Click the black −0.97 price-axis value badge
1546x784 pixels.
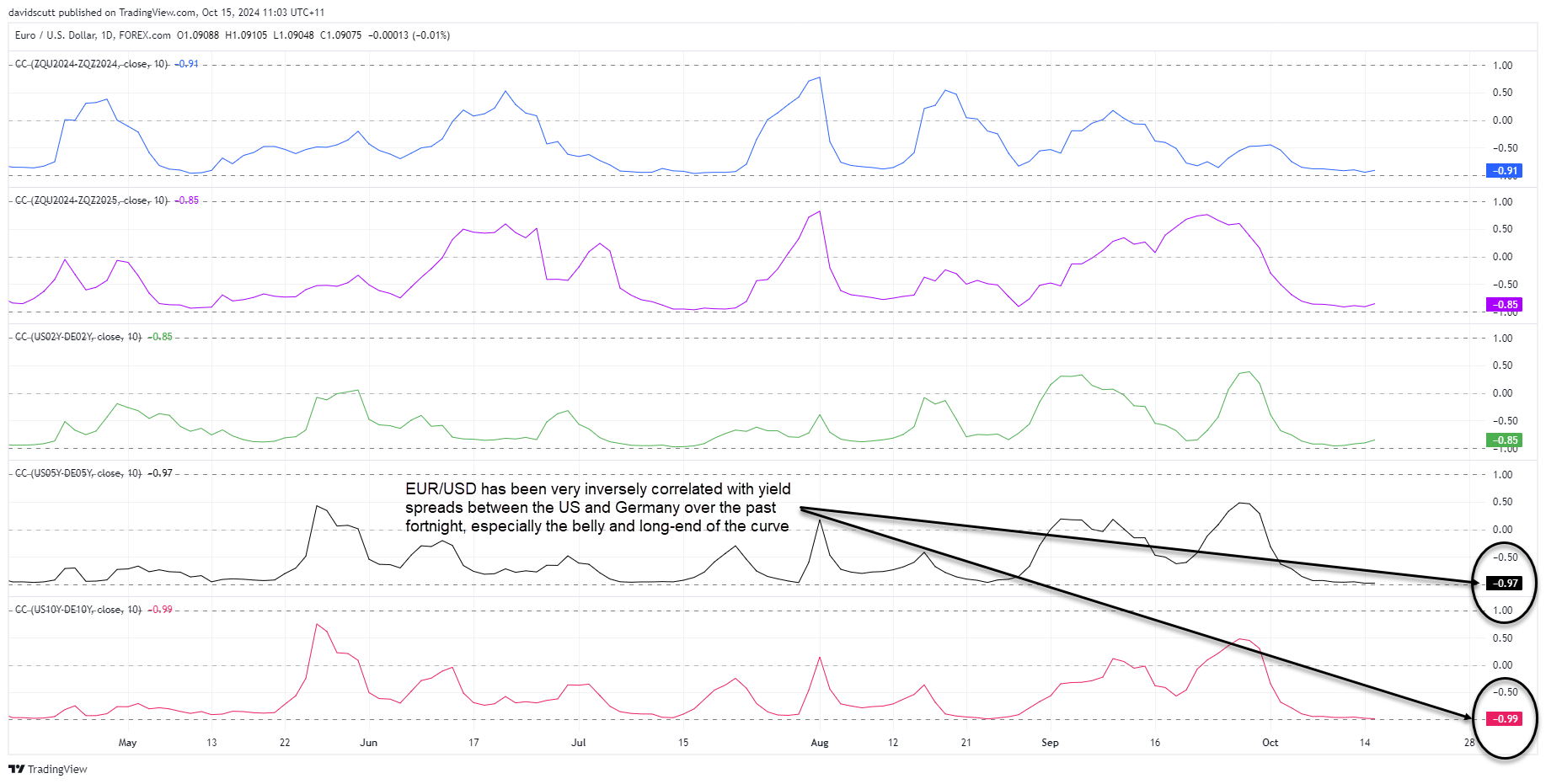click(1504, 584)
